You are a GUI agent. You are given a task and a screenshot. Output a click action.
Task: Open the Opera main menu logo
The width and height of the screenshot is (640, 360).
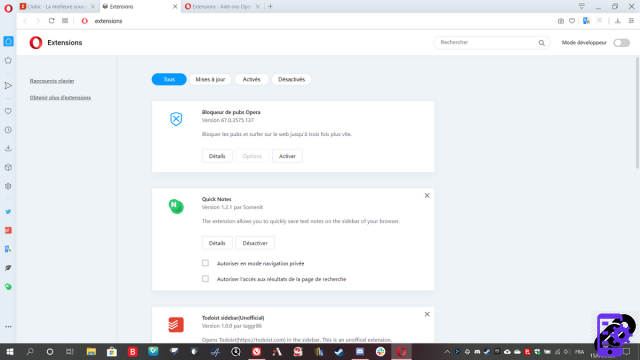point(8,8)
